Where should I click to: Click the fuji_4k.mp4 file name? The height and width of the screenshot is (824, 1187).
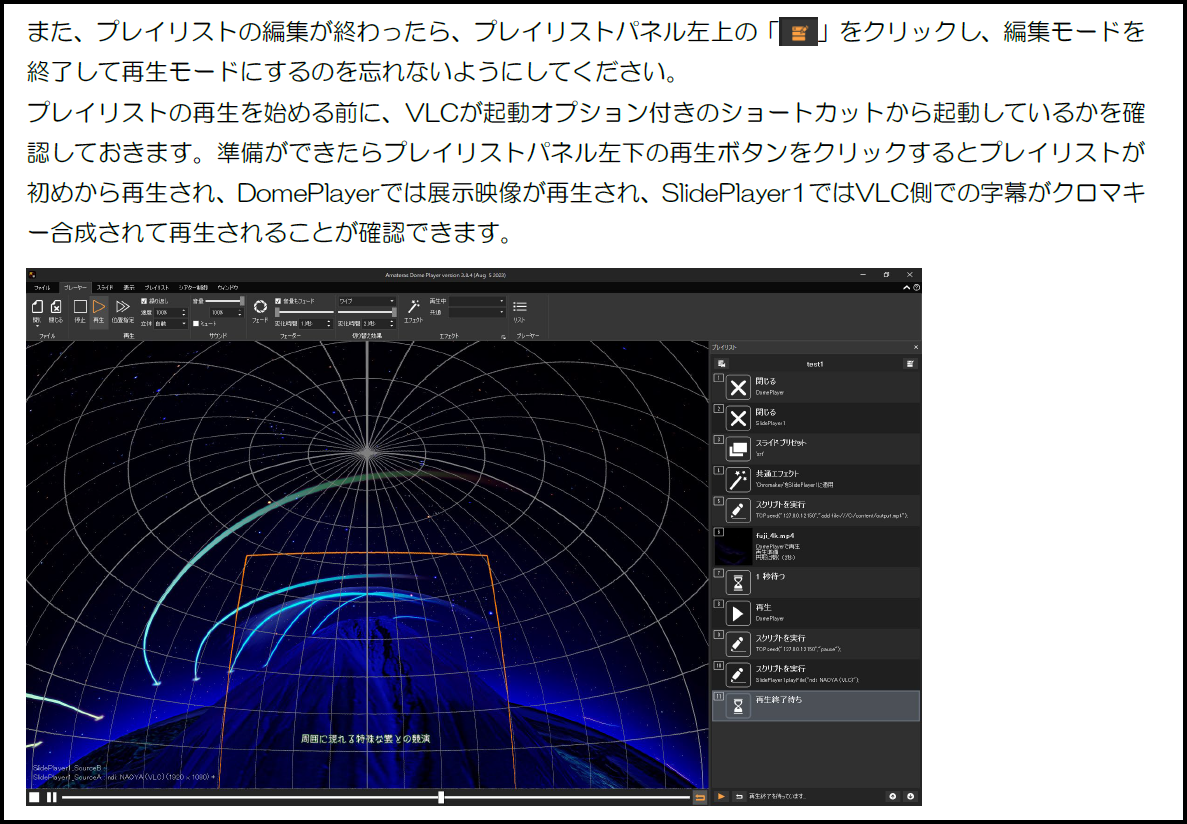click(x=775, y=535)
